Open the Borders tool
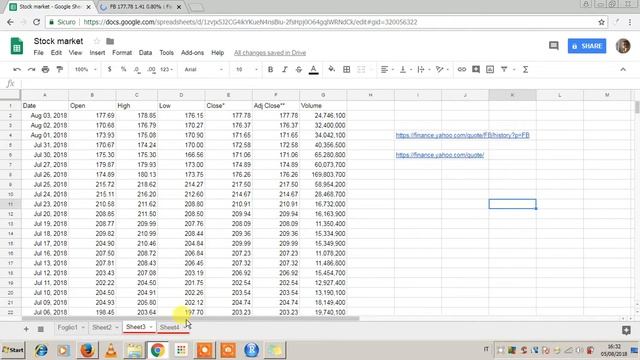Viewport: 640px width, 360px height. click(x=347, y=69)
